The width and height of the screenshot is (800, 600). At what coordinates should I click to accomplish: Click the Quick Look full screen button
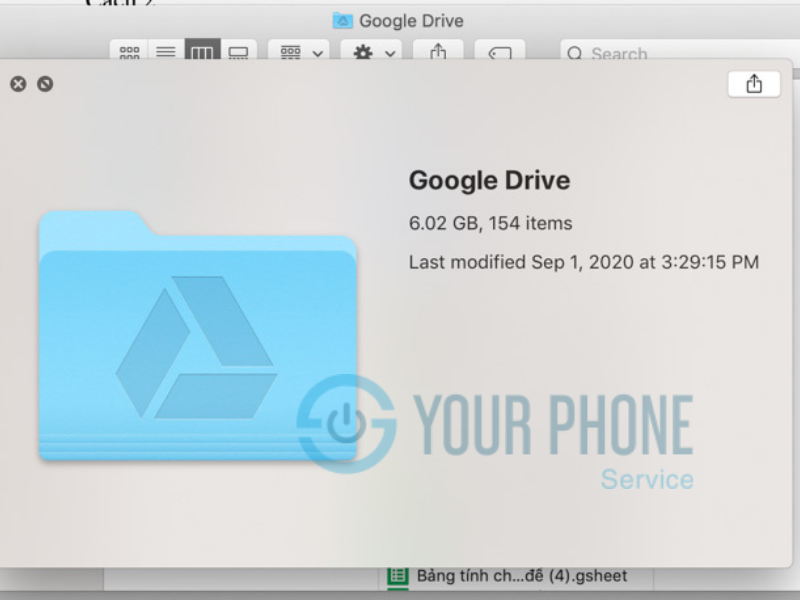[45, 84]
